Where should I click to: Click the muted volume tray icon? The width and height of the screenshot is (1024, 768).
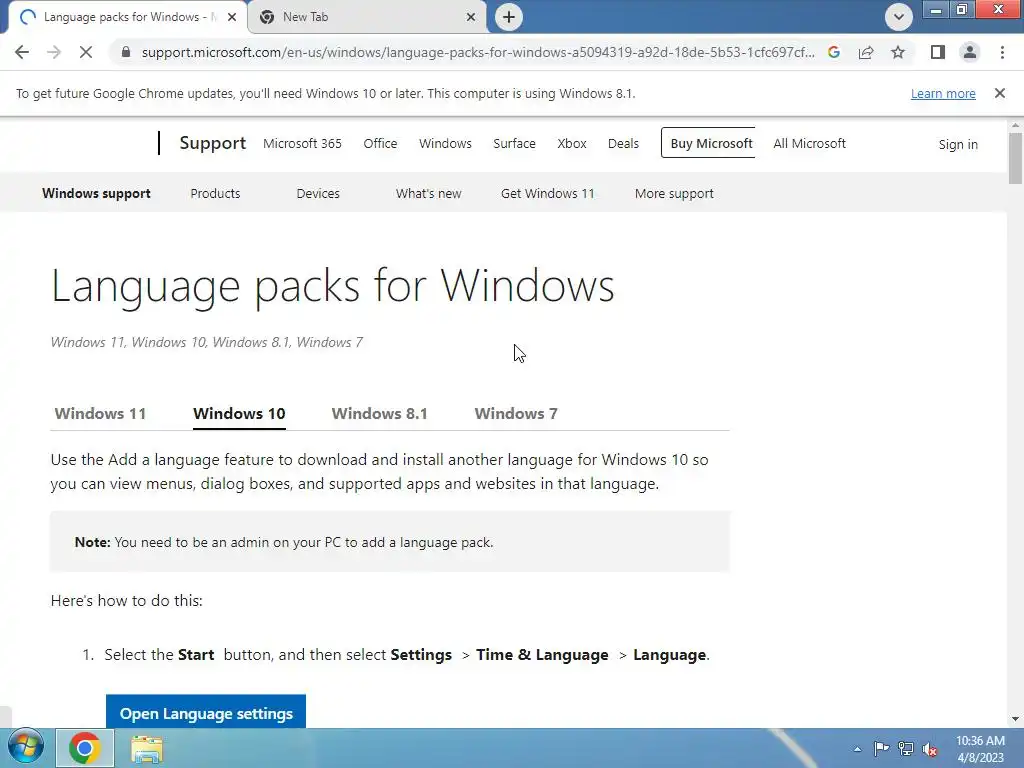pos(930,748)
